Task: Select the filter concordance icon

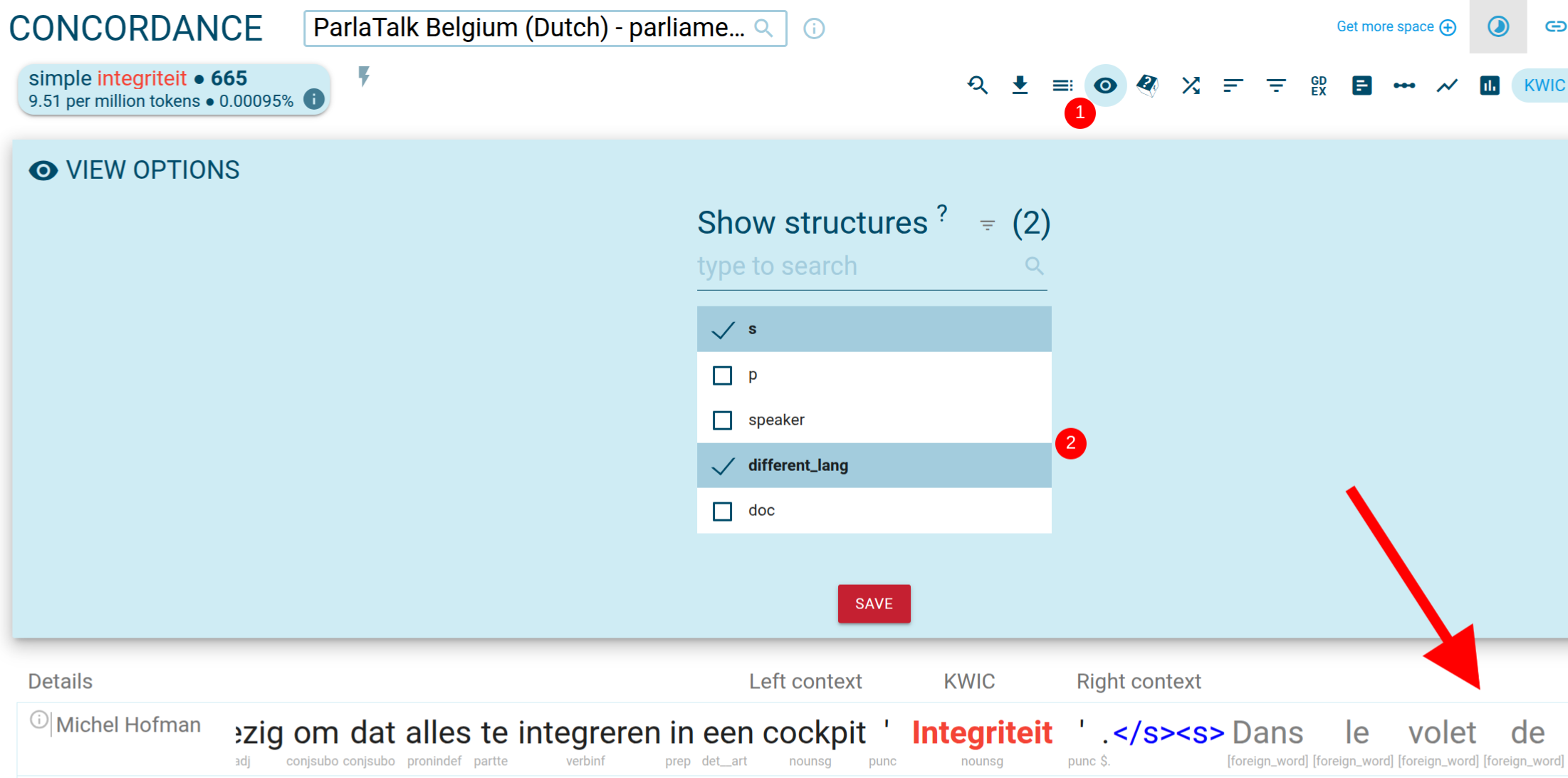Action: point(1275,85)
